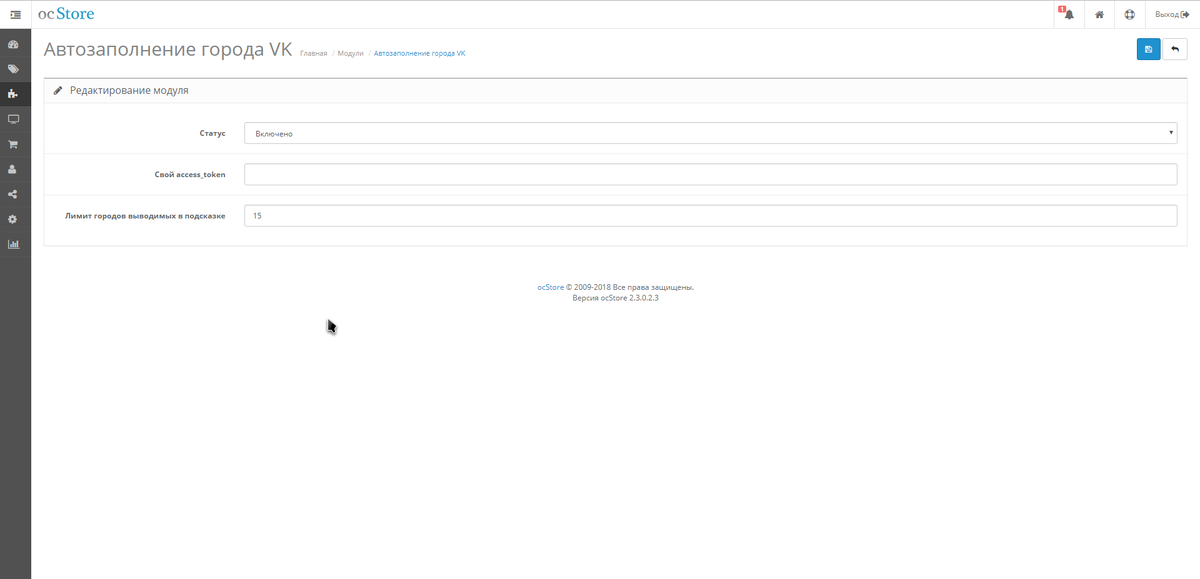This screenshot has height=579, width=1200.
Task: Open the Extensions puzzle sidebar icon
Action: point(13,94)
